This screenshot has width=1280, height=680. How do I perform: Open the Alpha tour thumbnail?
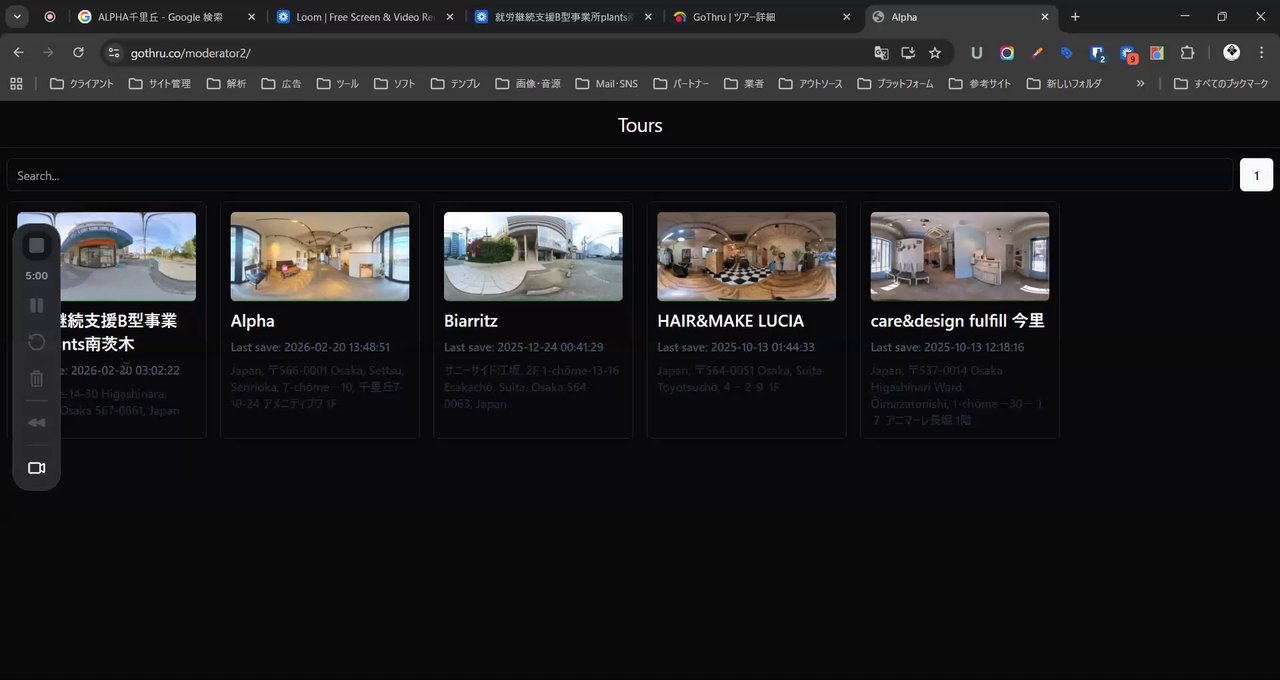(320, 256)
